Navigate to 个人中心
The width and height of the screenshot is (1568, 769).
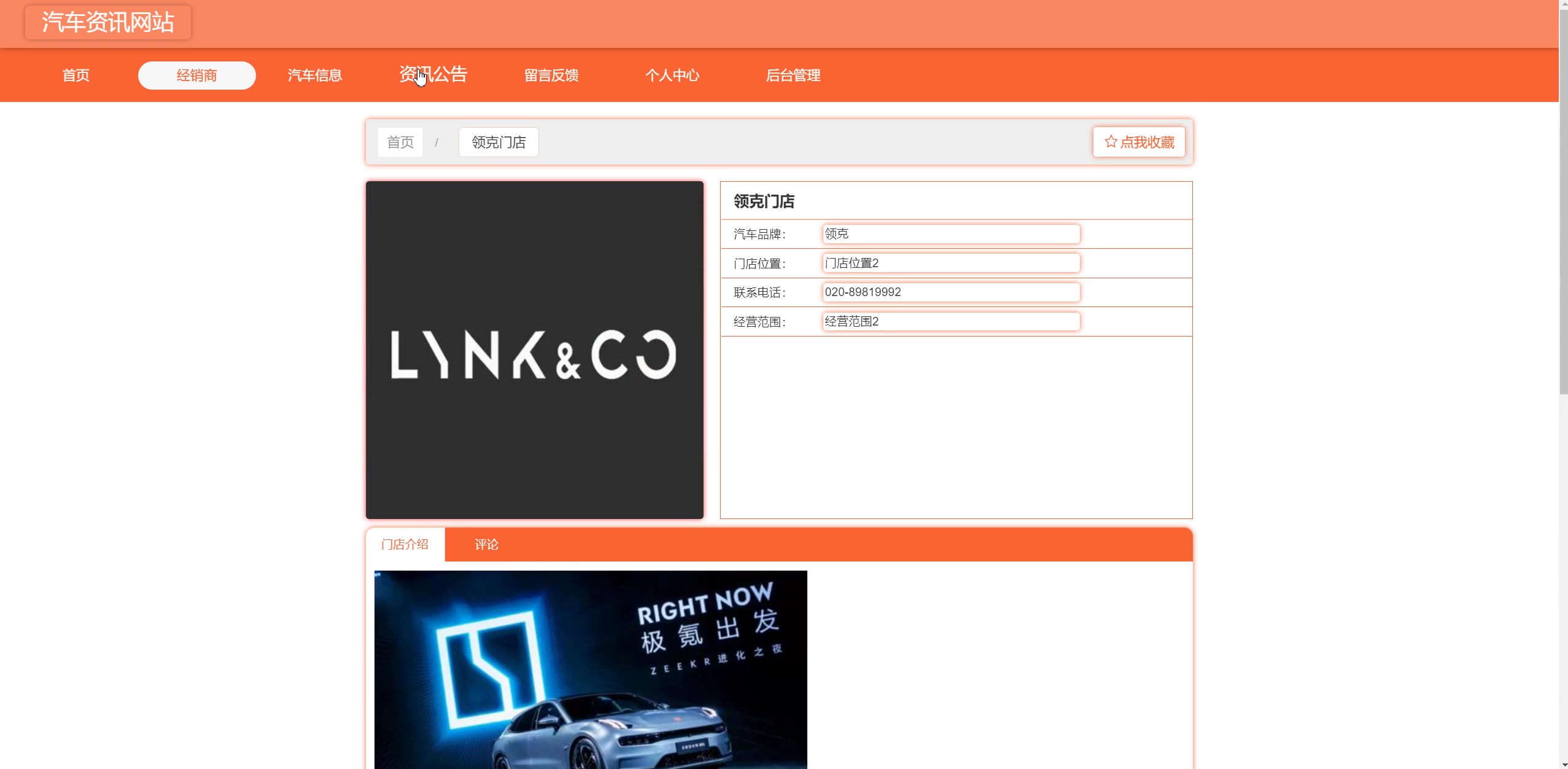(x=672, y=76)
